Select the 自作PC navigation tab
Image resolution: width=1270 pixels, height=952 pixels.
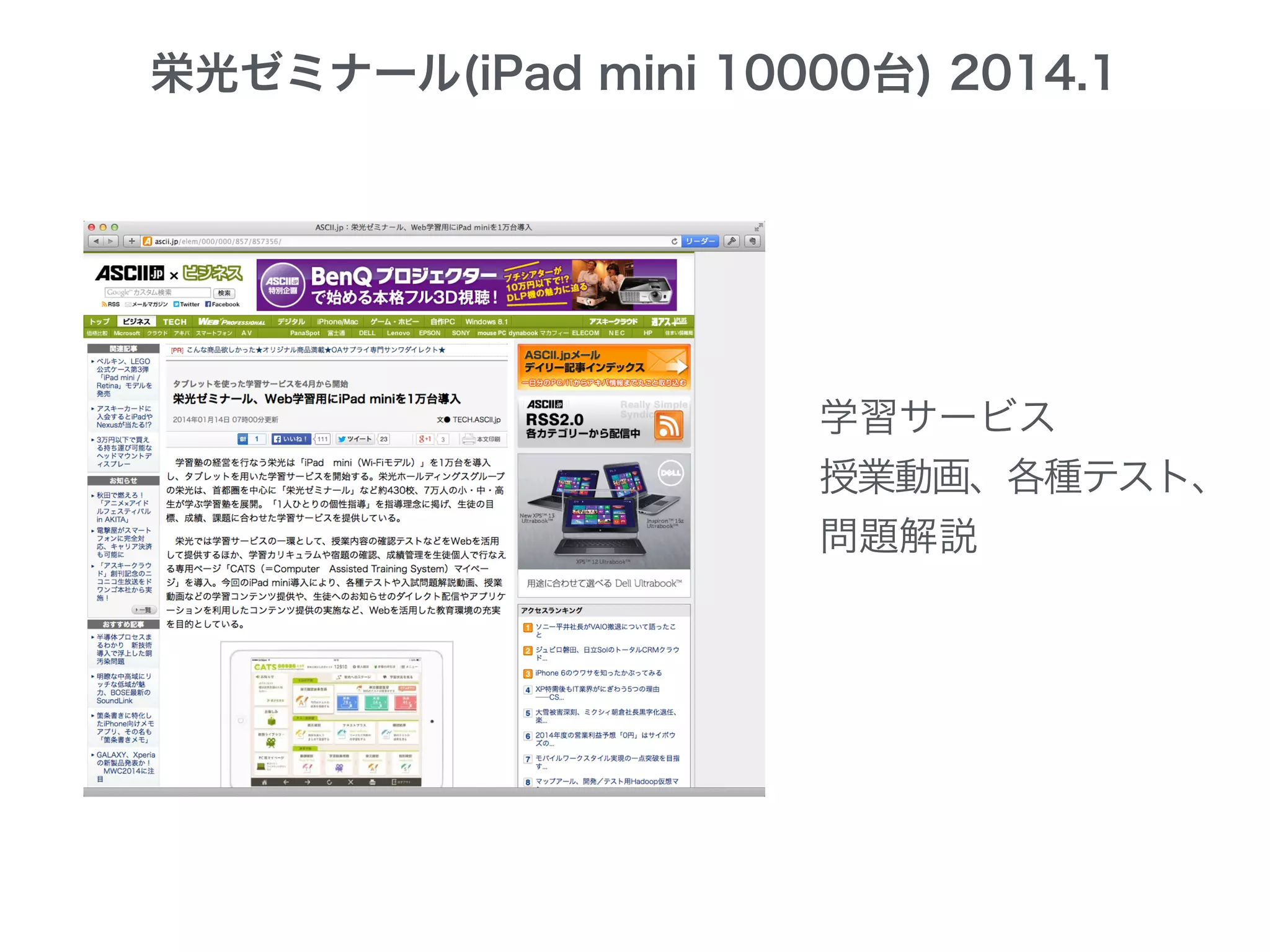443,322
